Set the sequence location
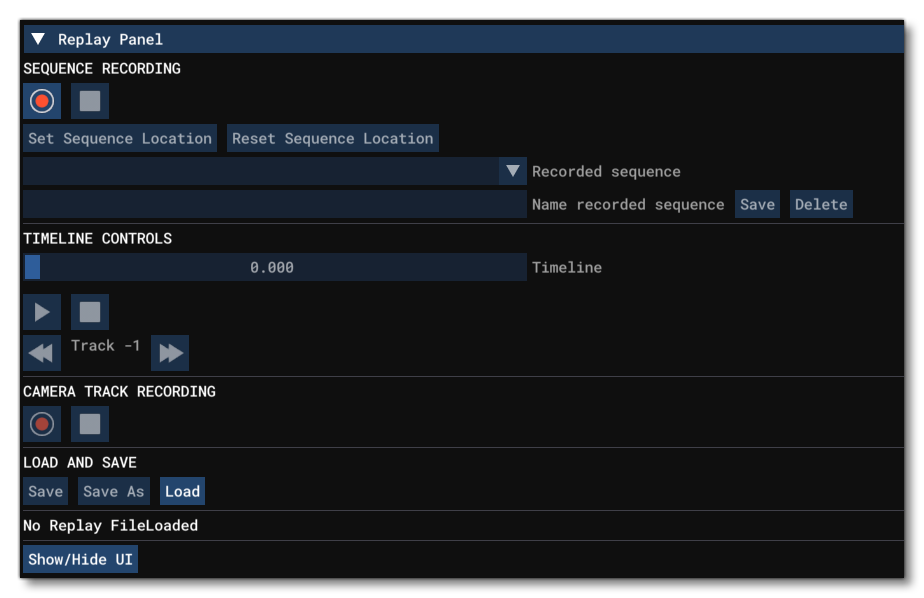924x598 pixels. click(119, 138)
